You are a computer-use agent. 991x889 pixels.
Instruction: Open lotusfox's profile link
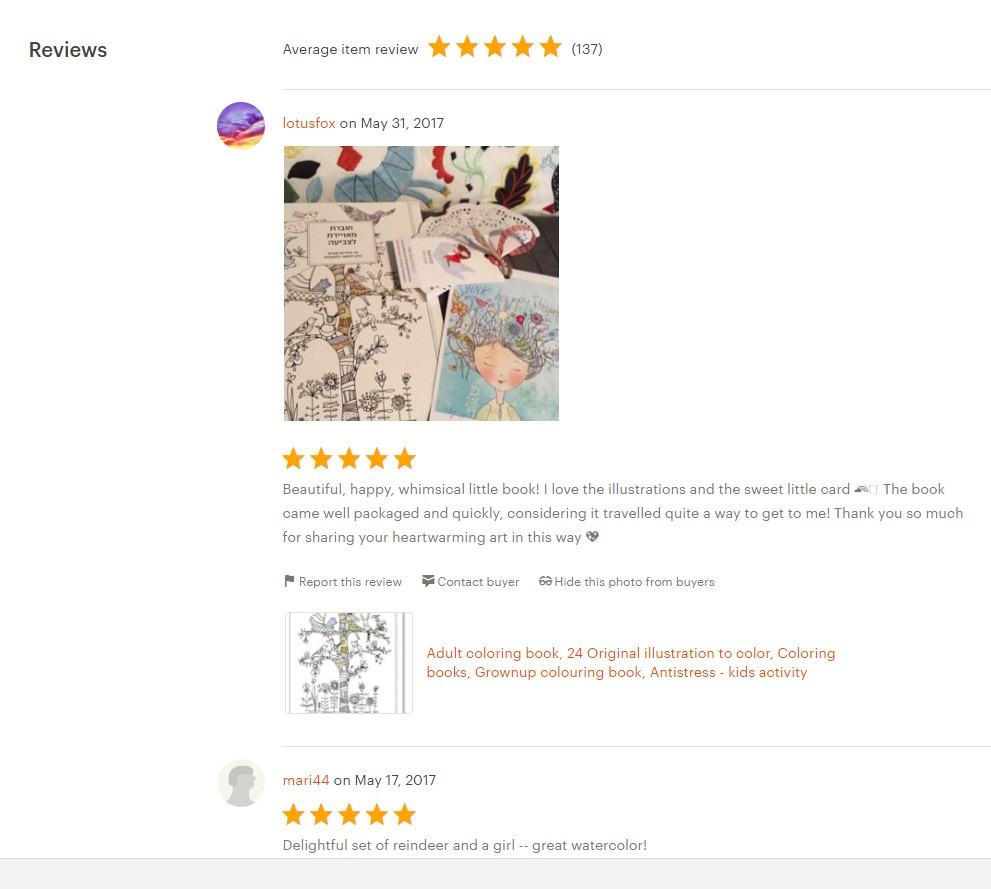309,123
